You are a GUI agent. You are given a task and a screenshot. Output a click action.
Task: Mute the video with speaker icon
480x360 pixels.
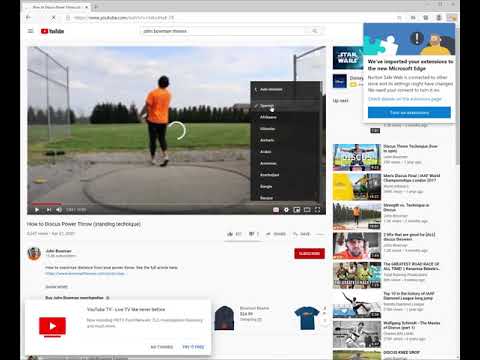coord(59,210)
